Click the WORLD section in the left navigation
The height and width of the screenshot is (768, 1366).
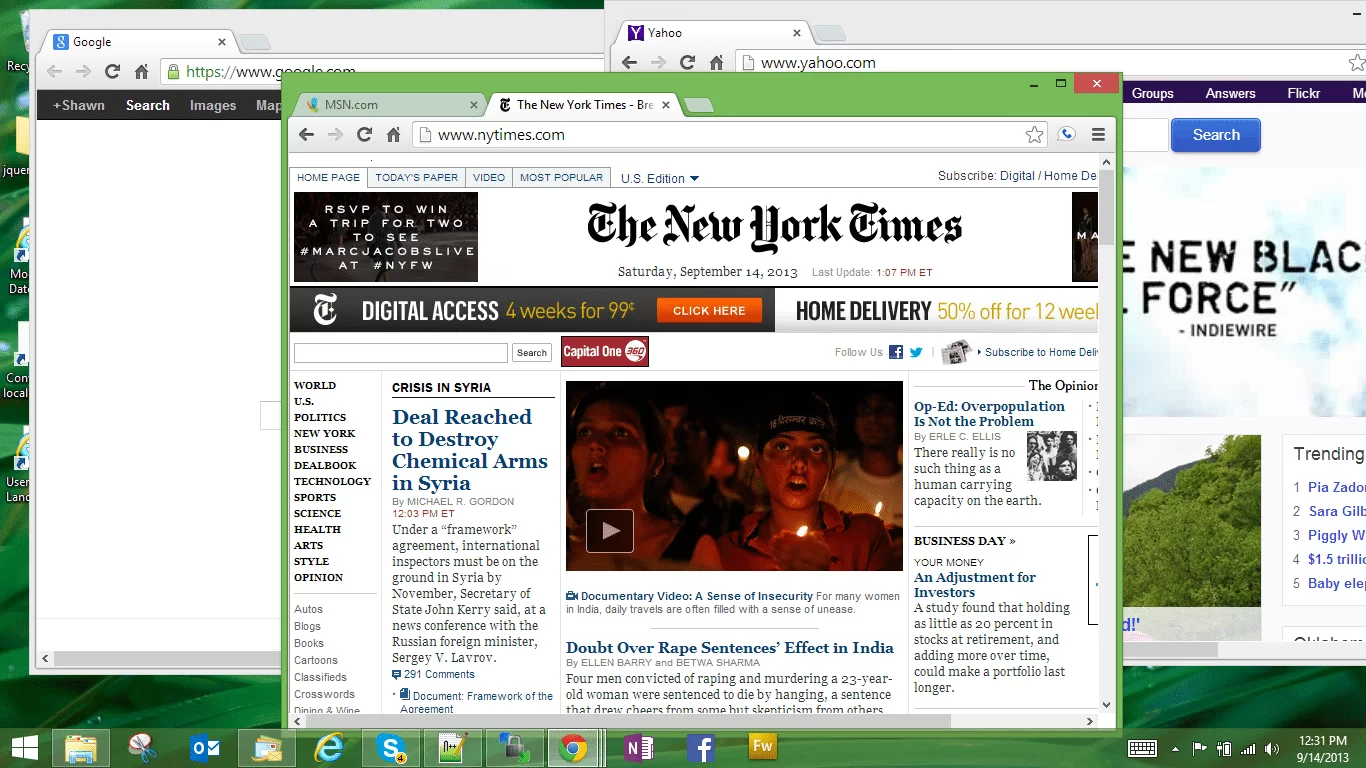tap(315, 385)
